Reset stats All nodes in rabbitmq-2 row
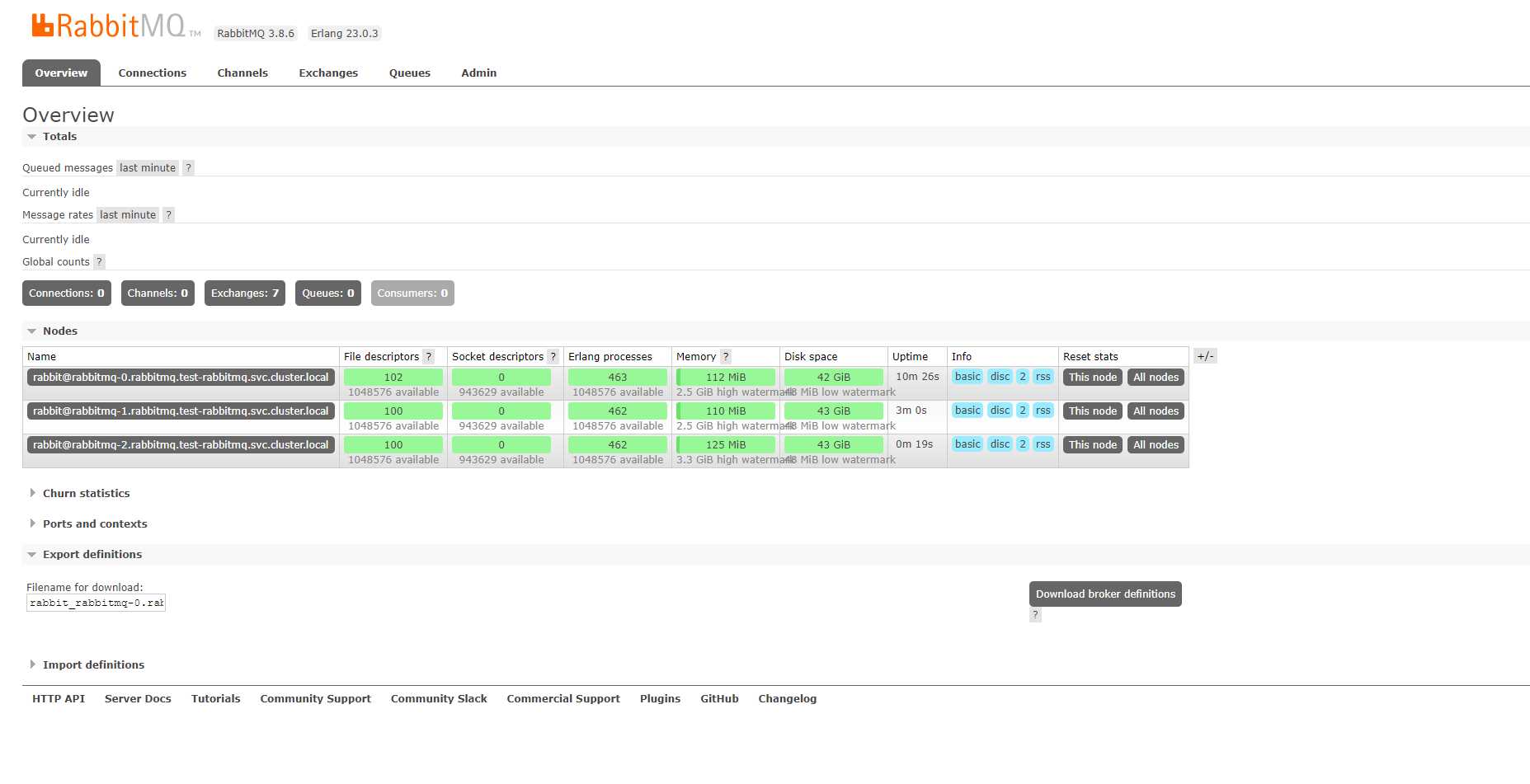The image size is (1530, 784). point(1156,445)
